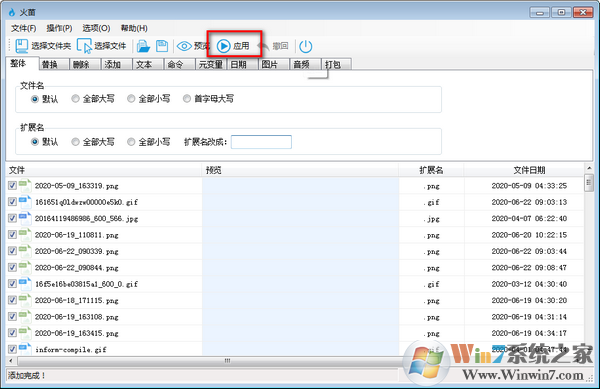This screenshot has height=389, width=600.
Task: Click the vertical scrollbar up arrow
Action: click(x=589, y=168)
